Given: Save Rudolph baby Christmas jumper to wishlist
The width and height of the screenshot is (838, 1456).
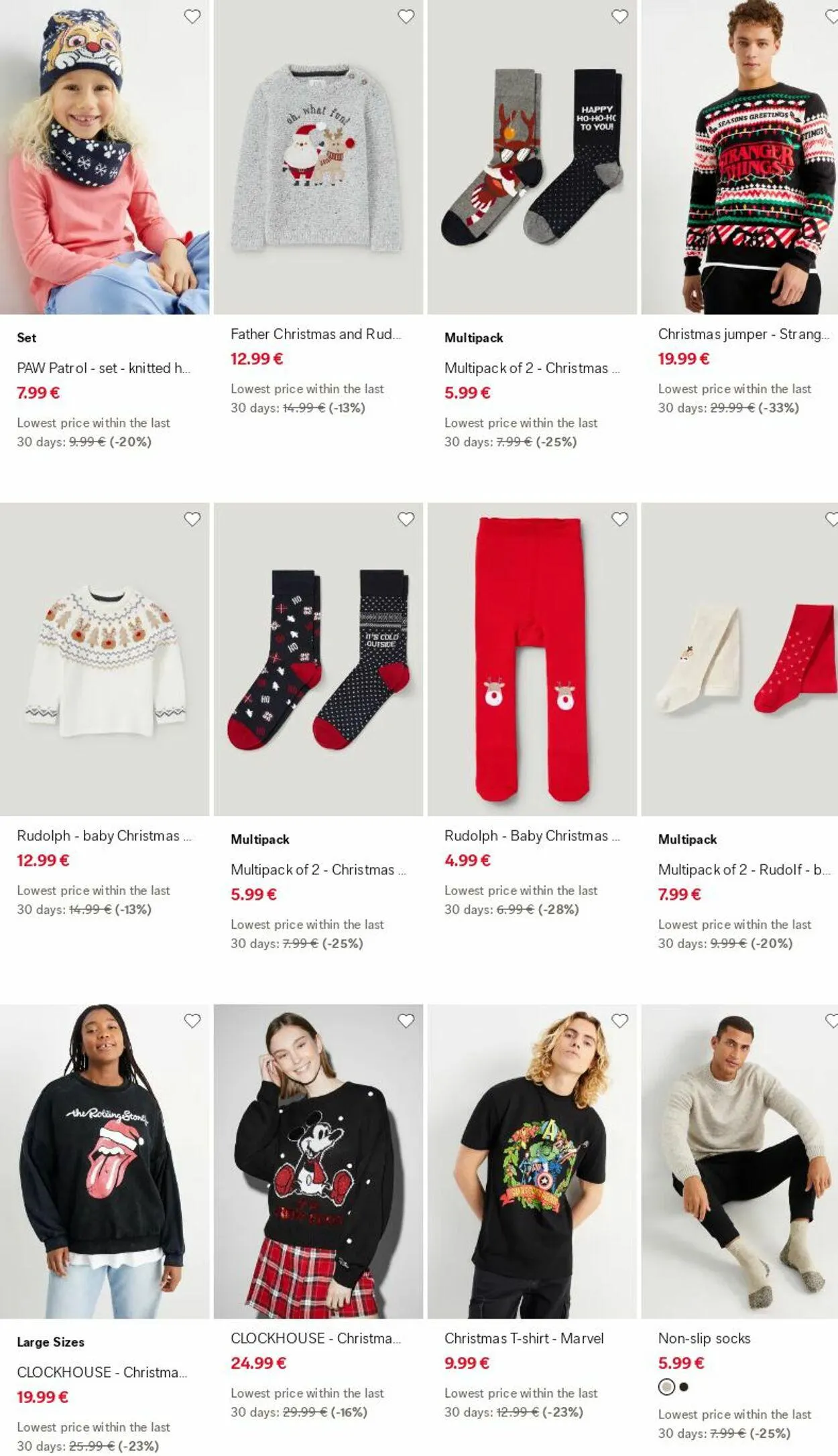Looking at the screenshot, I should pyautogui.click(x=192, y=519).
